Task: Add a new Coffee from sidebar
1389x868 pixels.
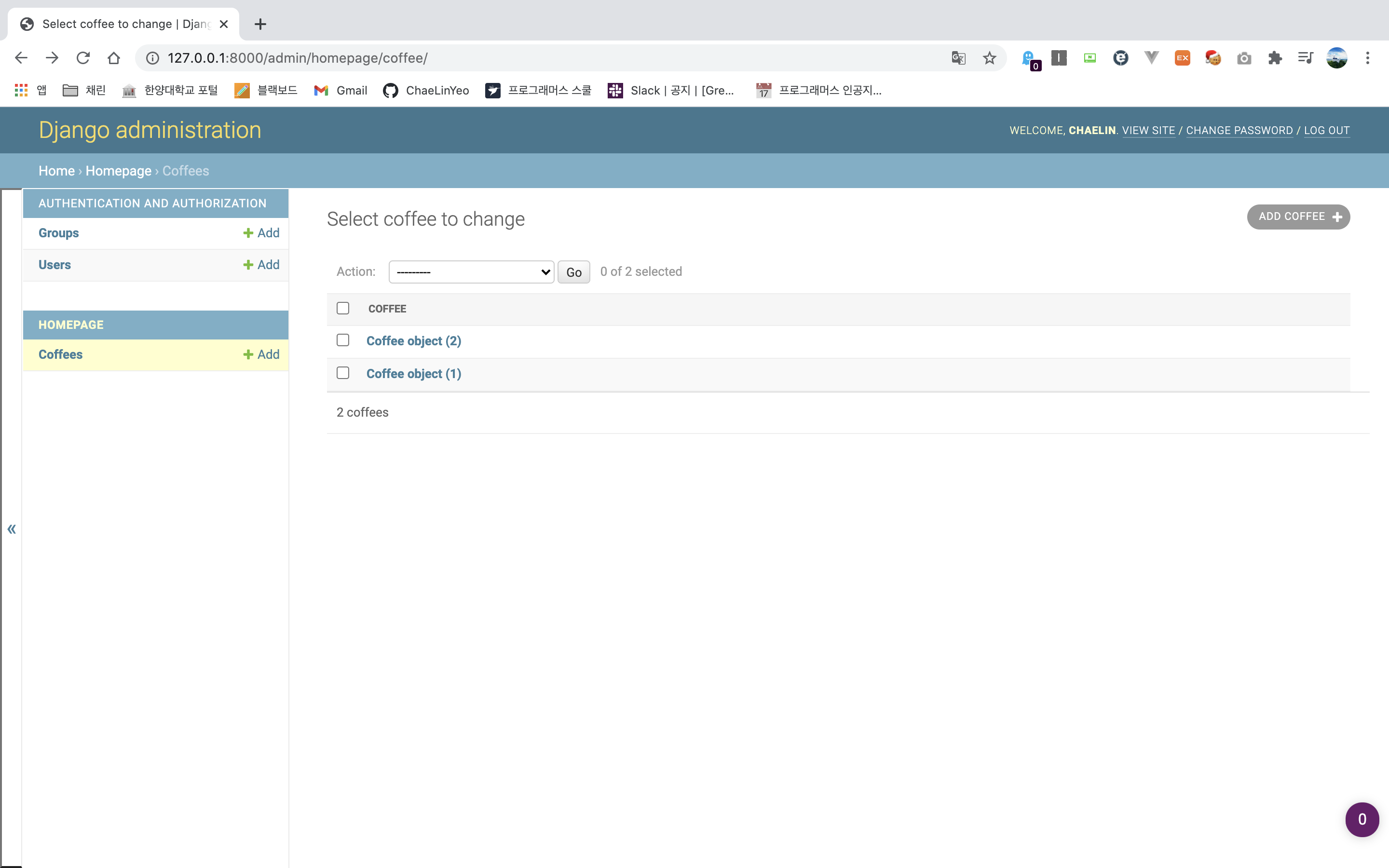Action: tap(261, 354)
